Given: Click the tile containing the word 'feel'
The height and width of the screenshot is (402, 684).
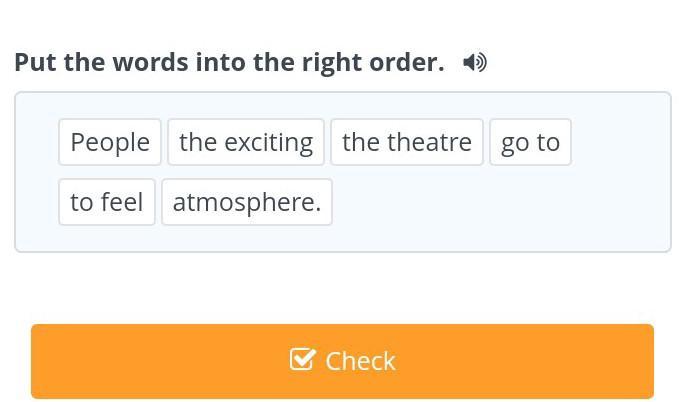Looking at the screenshot, I should (x=107, y=202).
